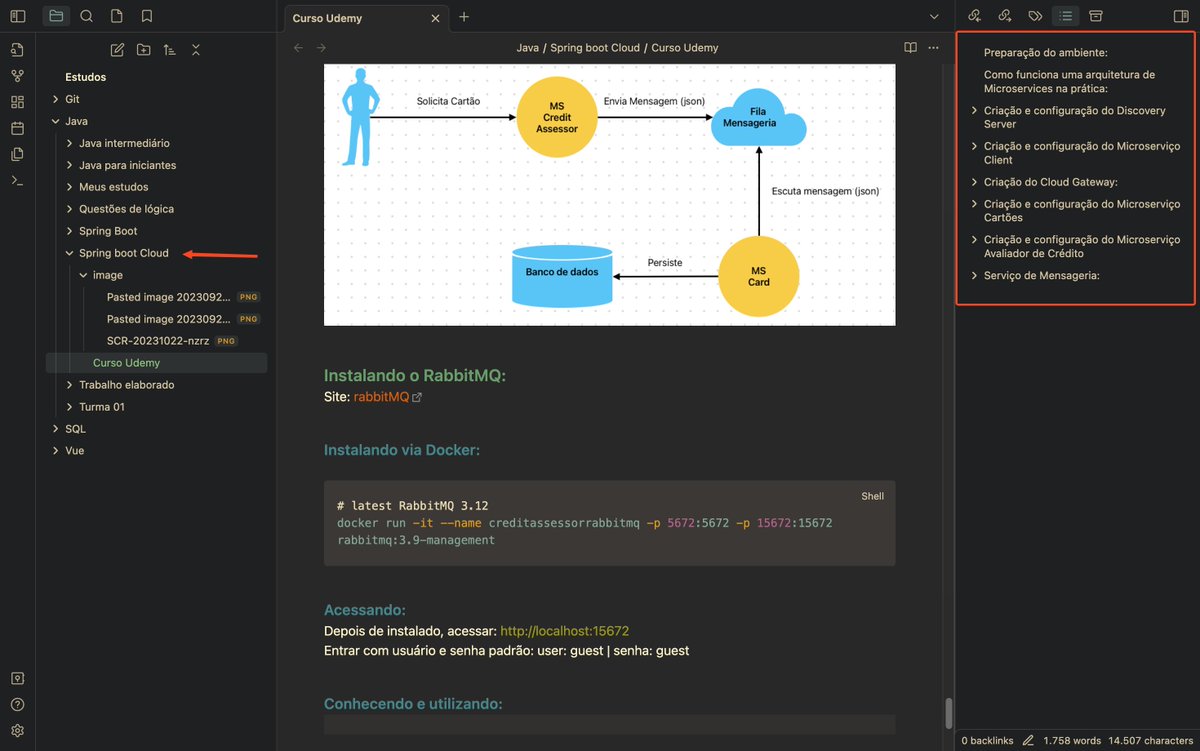
Task: Create a new note
Action: pyautogui.click(x=116, y=48)
